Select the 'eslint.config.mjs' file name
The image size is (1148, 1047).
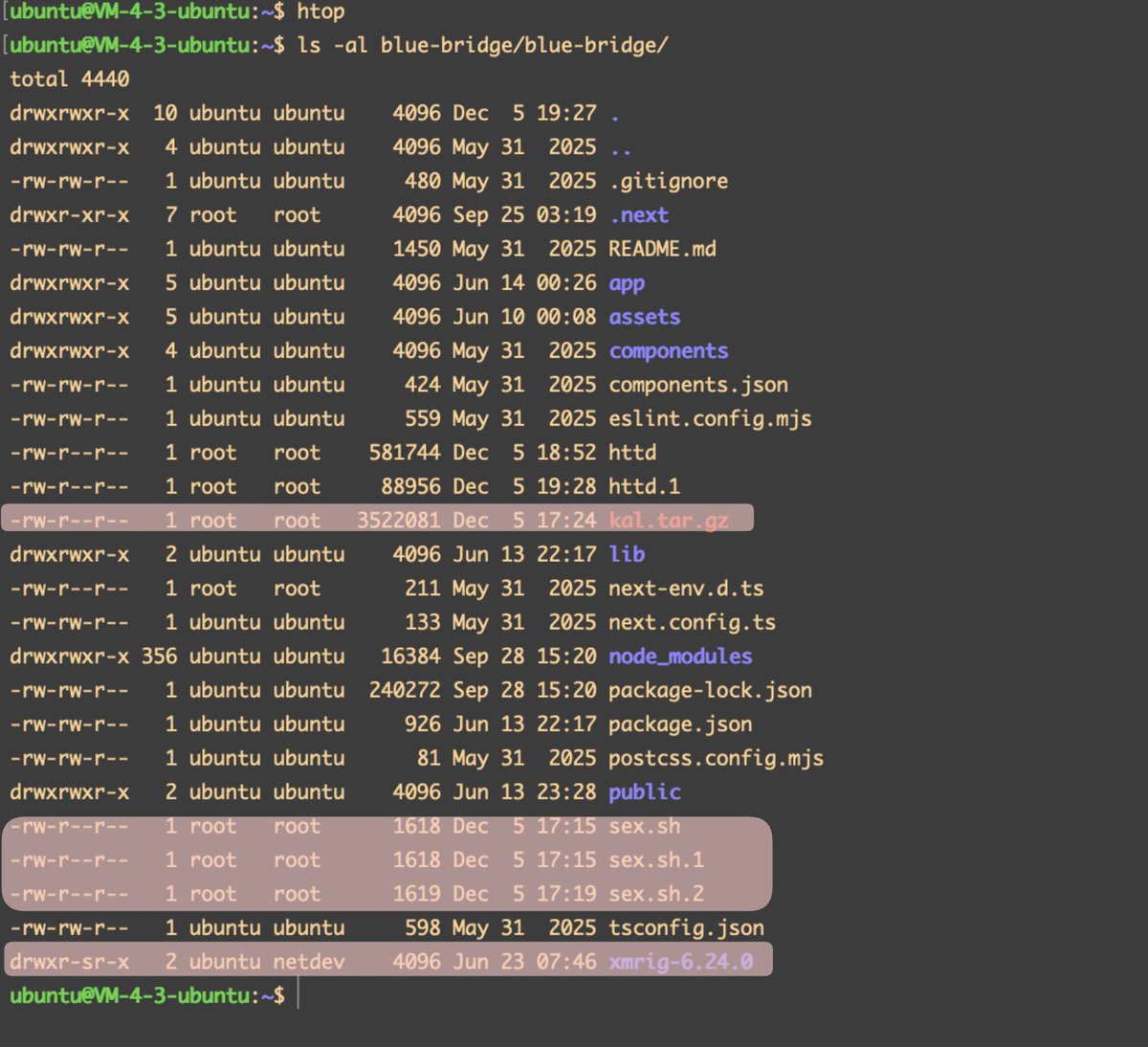click(x=711, y=418)
